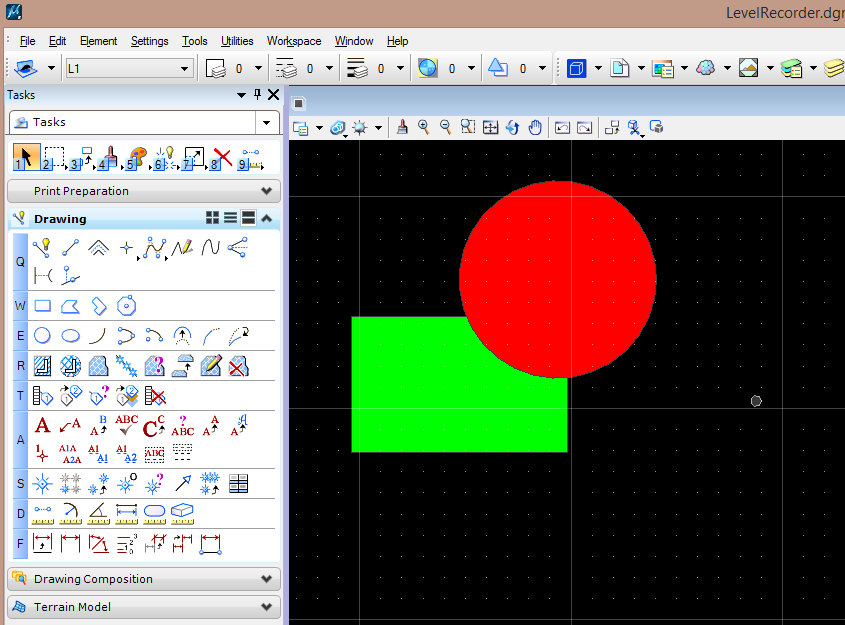Open the Element menu
This screenshot has width=845, height=625.
[98, 41]
